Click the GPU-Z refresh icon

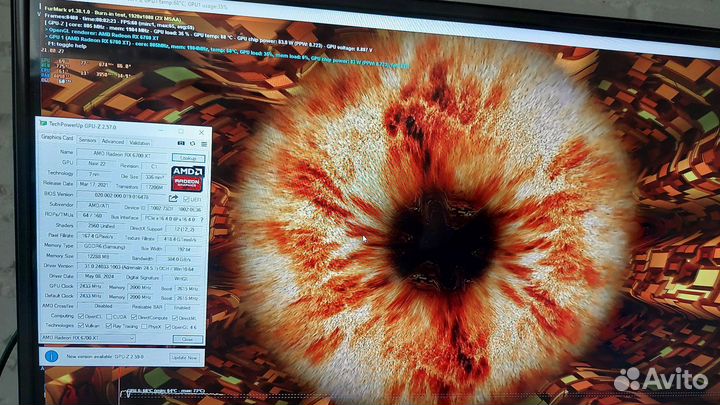[x=192, y=144]
